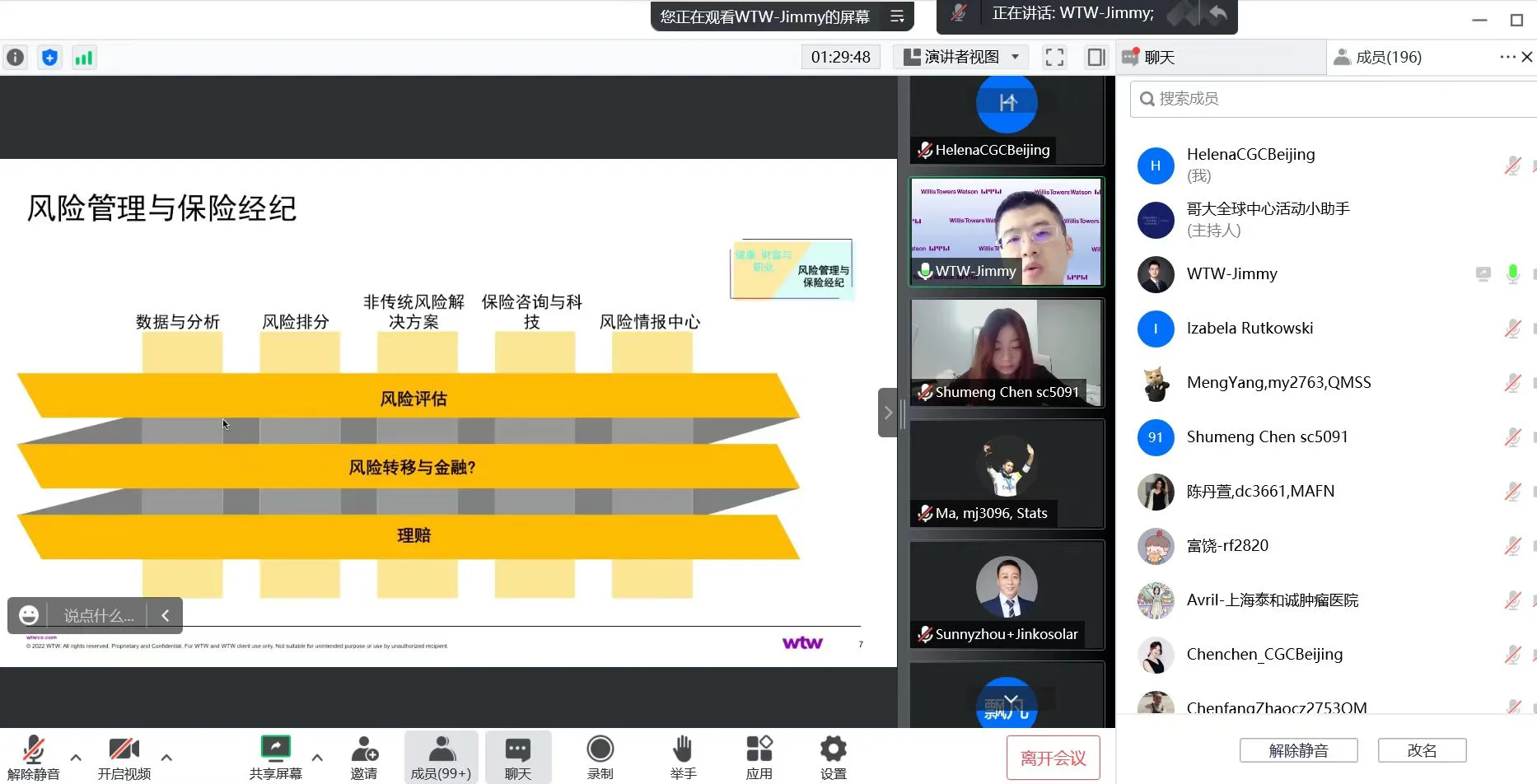Image resolution: width=1537 pixels, height=784 pixels.
Task: Select Avril-上海泰和诚肿瘤医院 in members list
Action: 1326,600
